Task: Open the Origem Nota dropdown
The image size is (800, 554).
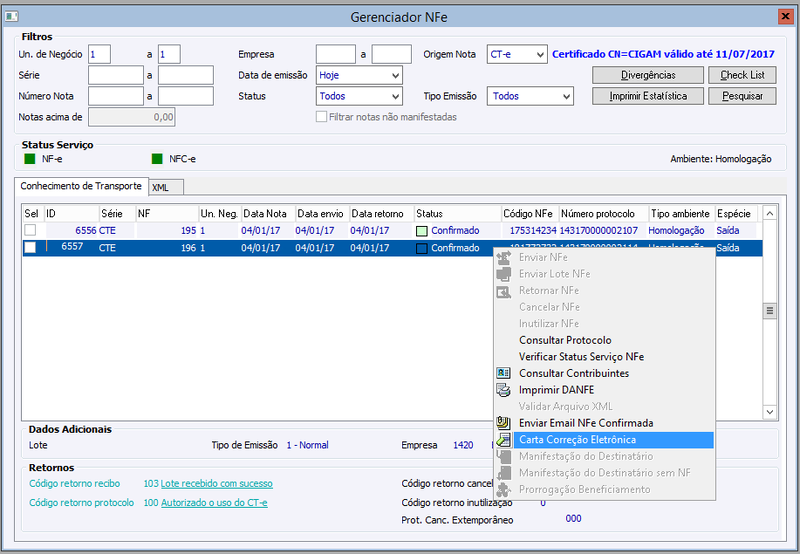Action: tap(517, 54)
